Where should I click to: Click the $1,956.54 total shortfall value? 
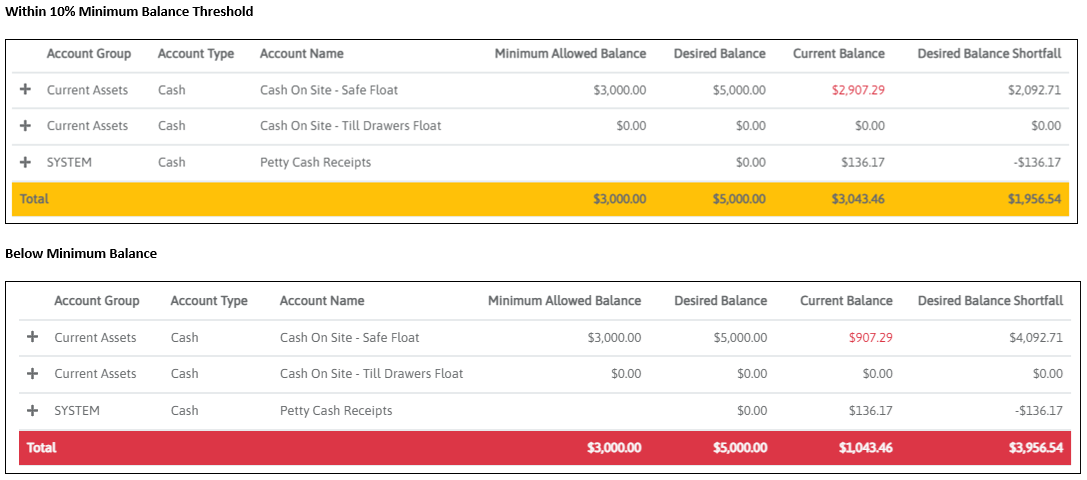(x=1034, y=199)
